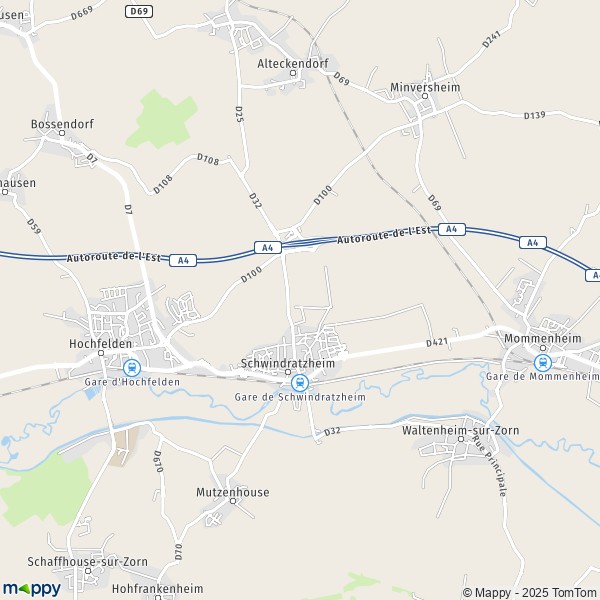Viewport: 600px width, 600px height.
Task: Select the Mutzenhouse village label
Action: click(x=233, y=492)
